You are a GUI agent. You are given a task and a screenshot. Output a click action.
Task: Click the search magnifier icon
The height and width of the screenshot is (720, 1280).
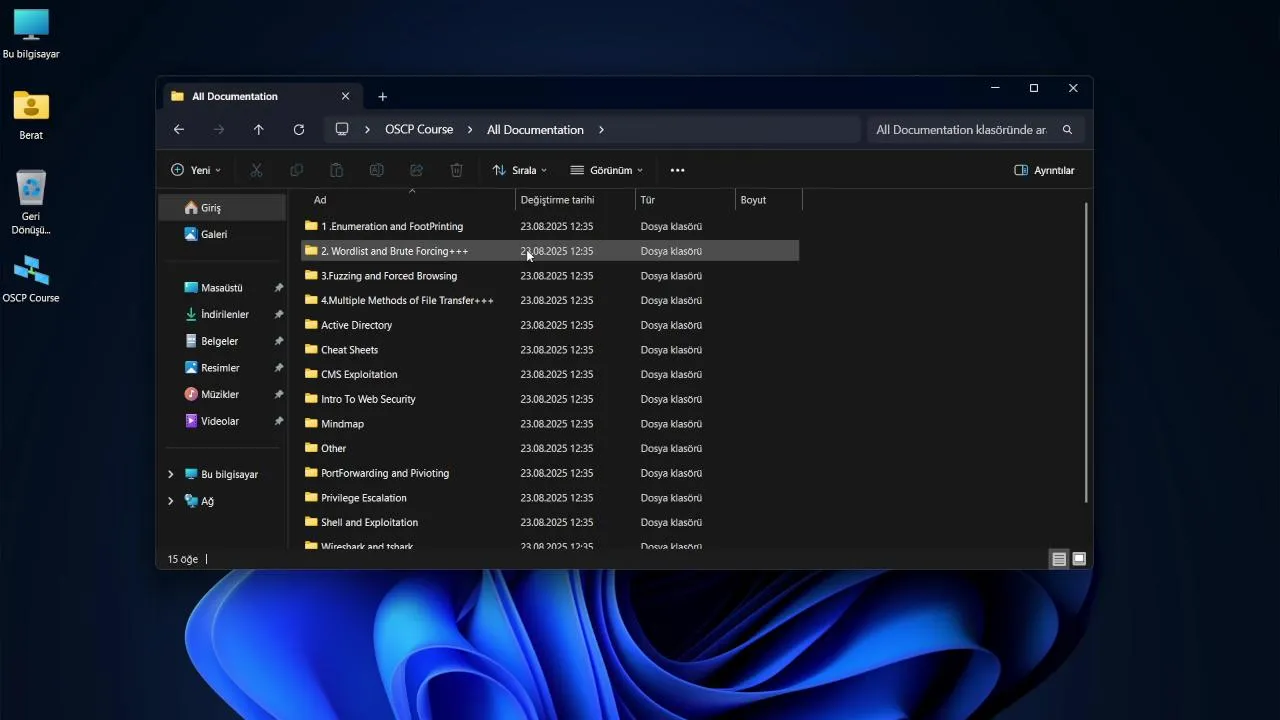(1067, 130)
